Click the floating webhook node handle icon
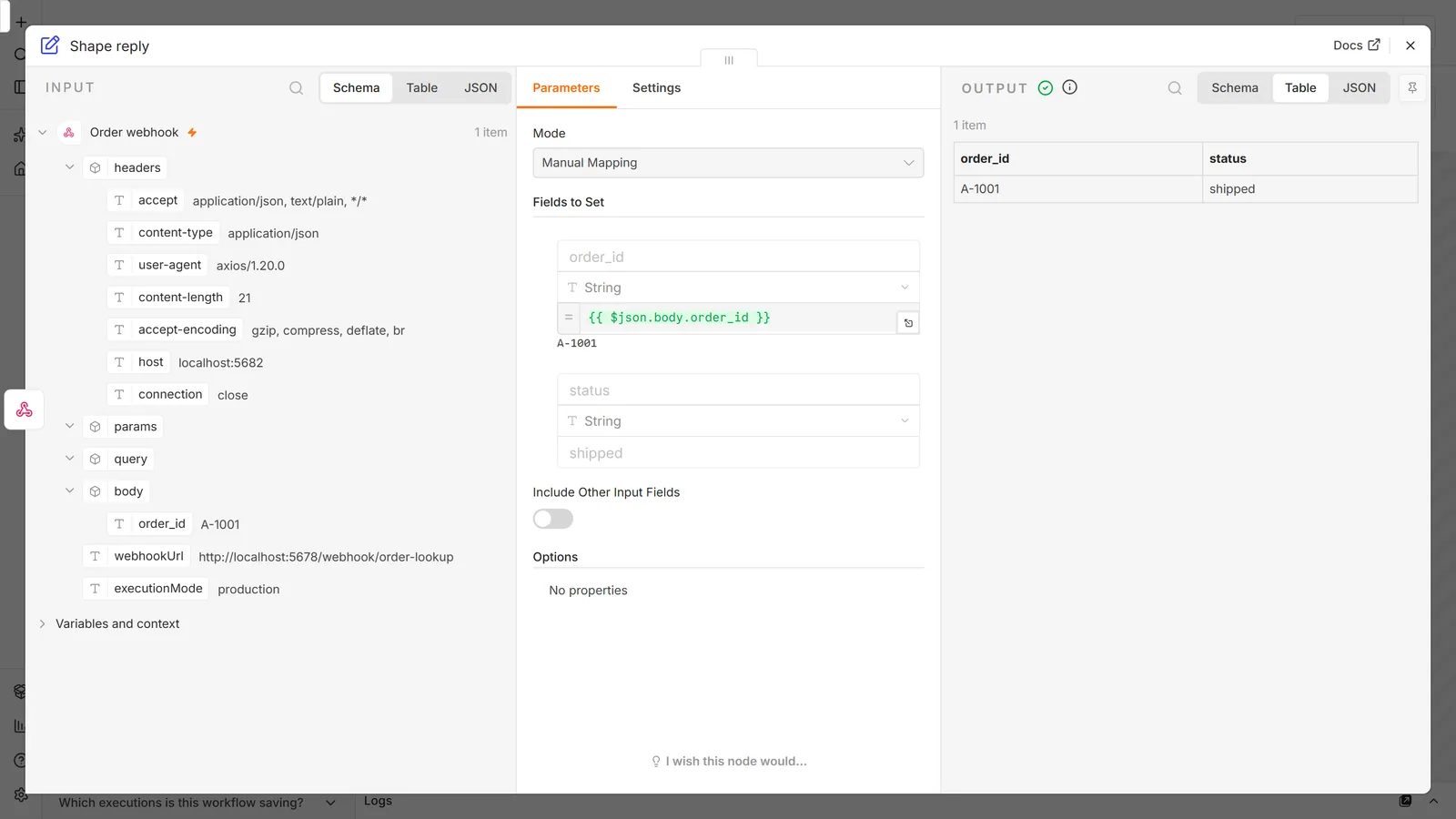1456x819 pixels. pyautogui.click(x=25, y=409)
